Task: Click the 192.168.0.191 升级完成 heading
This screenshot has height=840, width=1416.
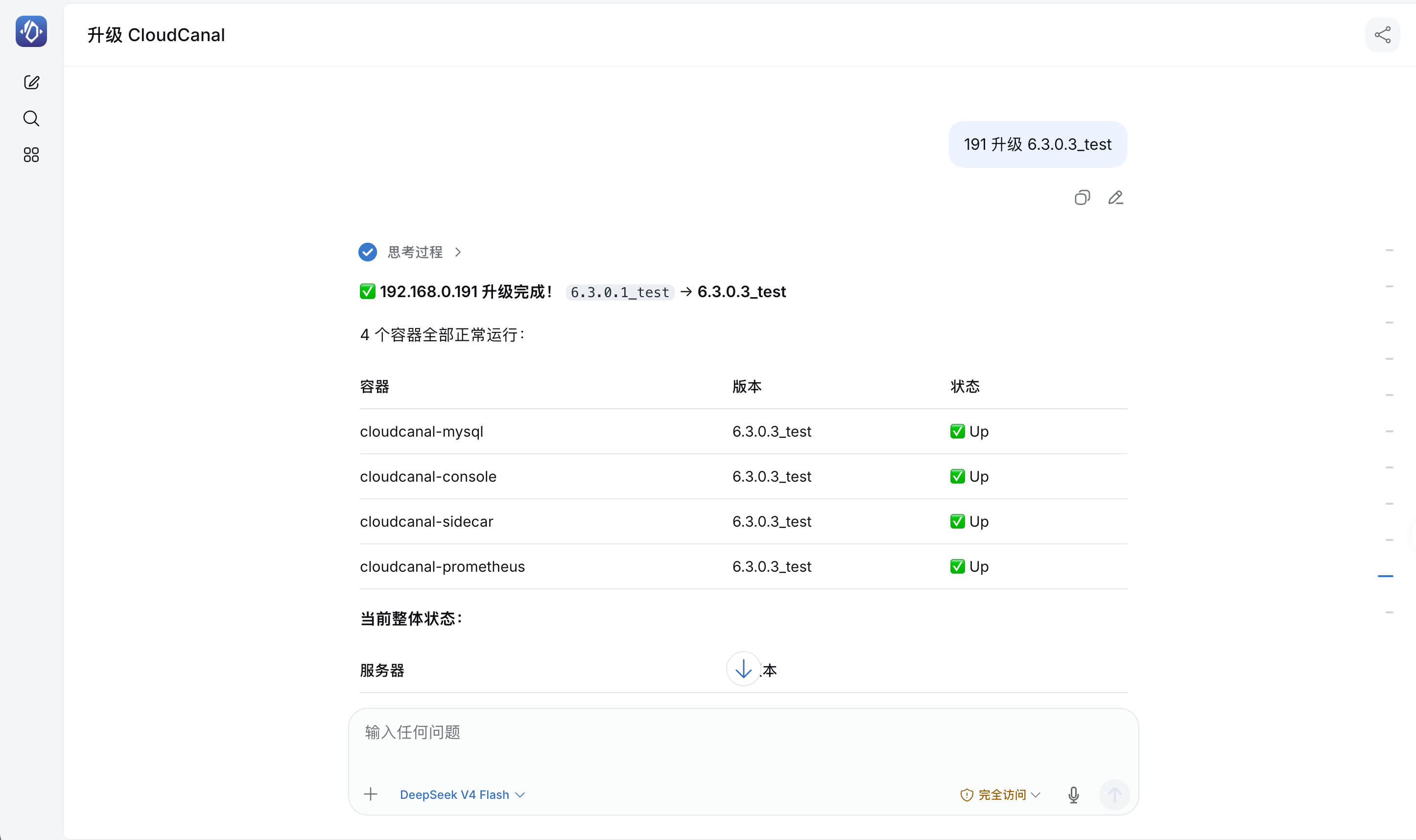Action: click(466, 292)
